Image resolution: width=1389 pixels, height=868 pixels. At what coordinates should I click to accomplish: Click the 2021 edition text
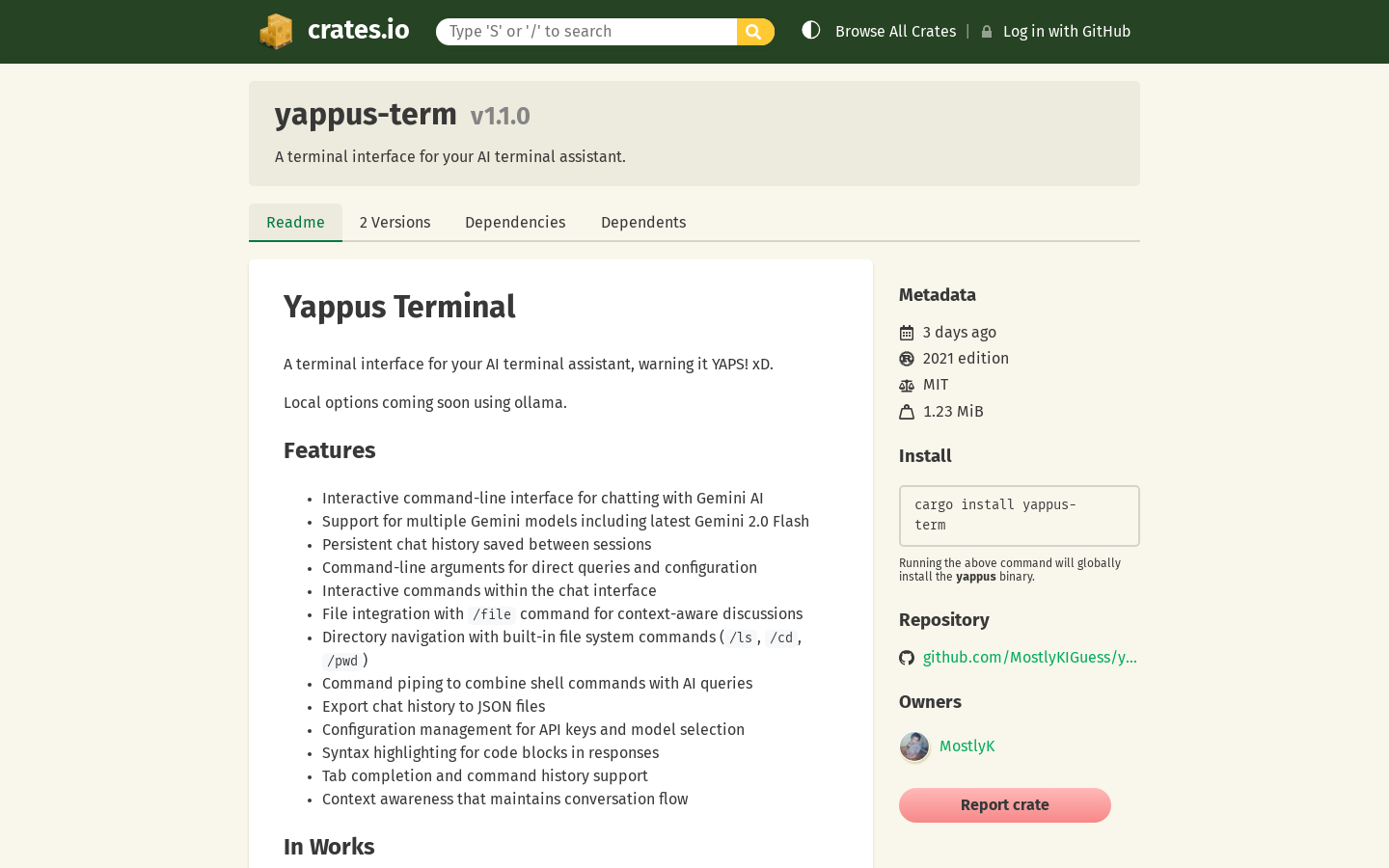pos(966,359)
